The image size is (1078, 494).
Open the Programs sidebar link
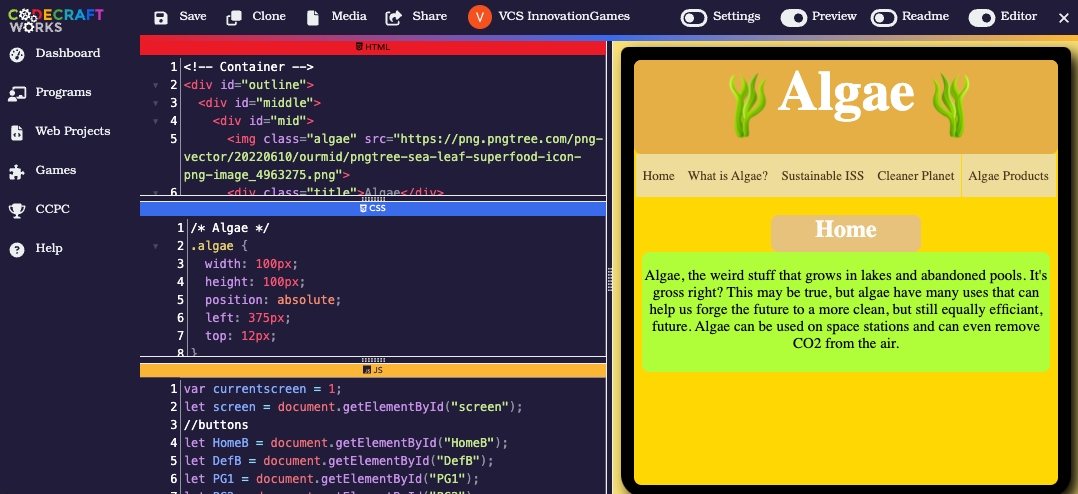(x=63, y=93)
